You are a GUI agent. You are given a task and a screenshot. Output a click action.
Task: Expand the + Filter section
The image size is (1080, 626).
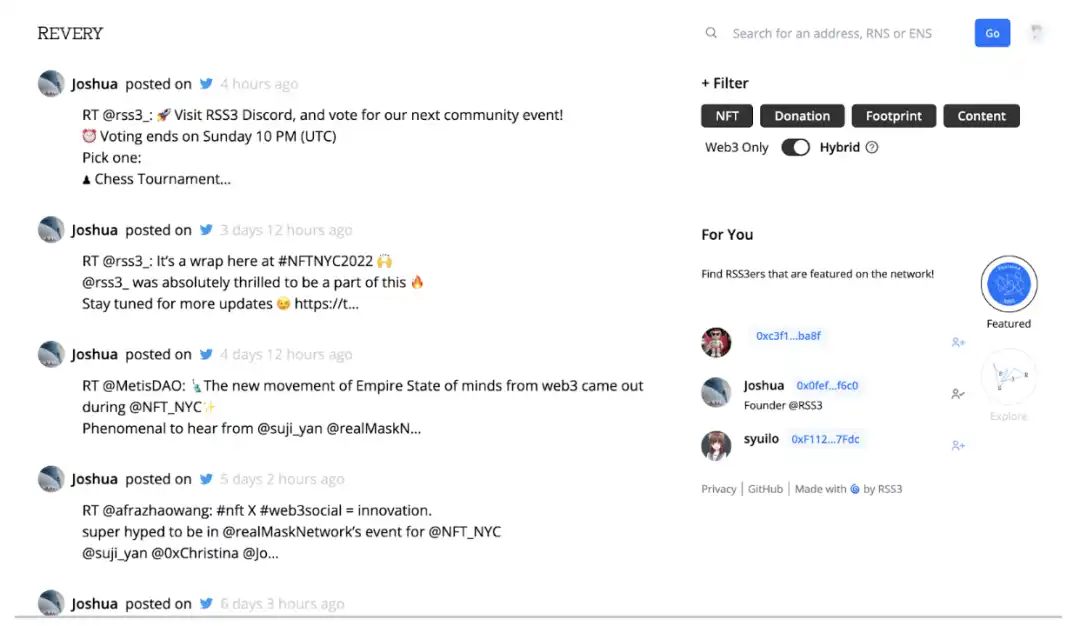coord(725,83)
